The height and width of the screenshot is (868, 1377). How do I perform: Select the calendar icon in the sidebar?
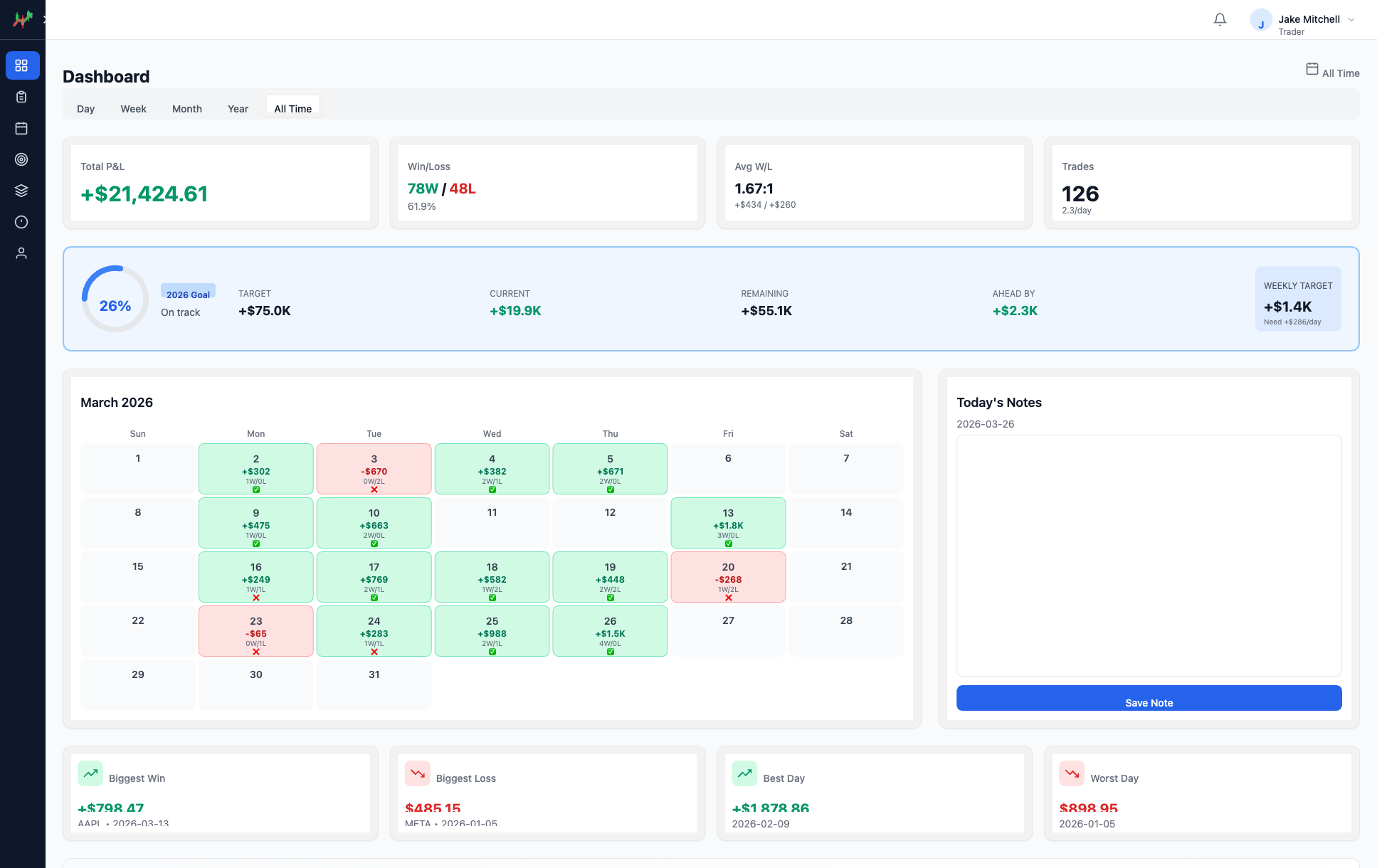pos(22,128)
